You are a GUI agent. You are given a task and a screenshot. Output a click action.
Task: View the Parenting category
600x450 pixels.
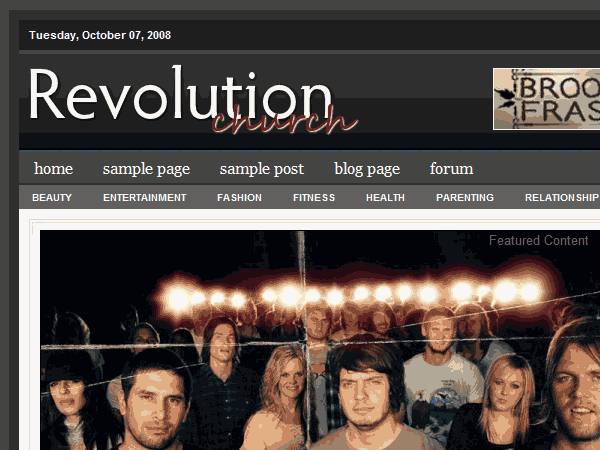tap(465, 197)
